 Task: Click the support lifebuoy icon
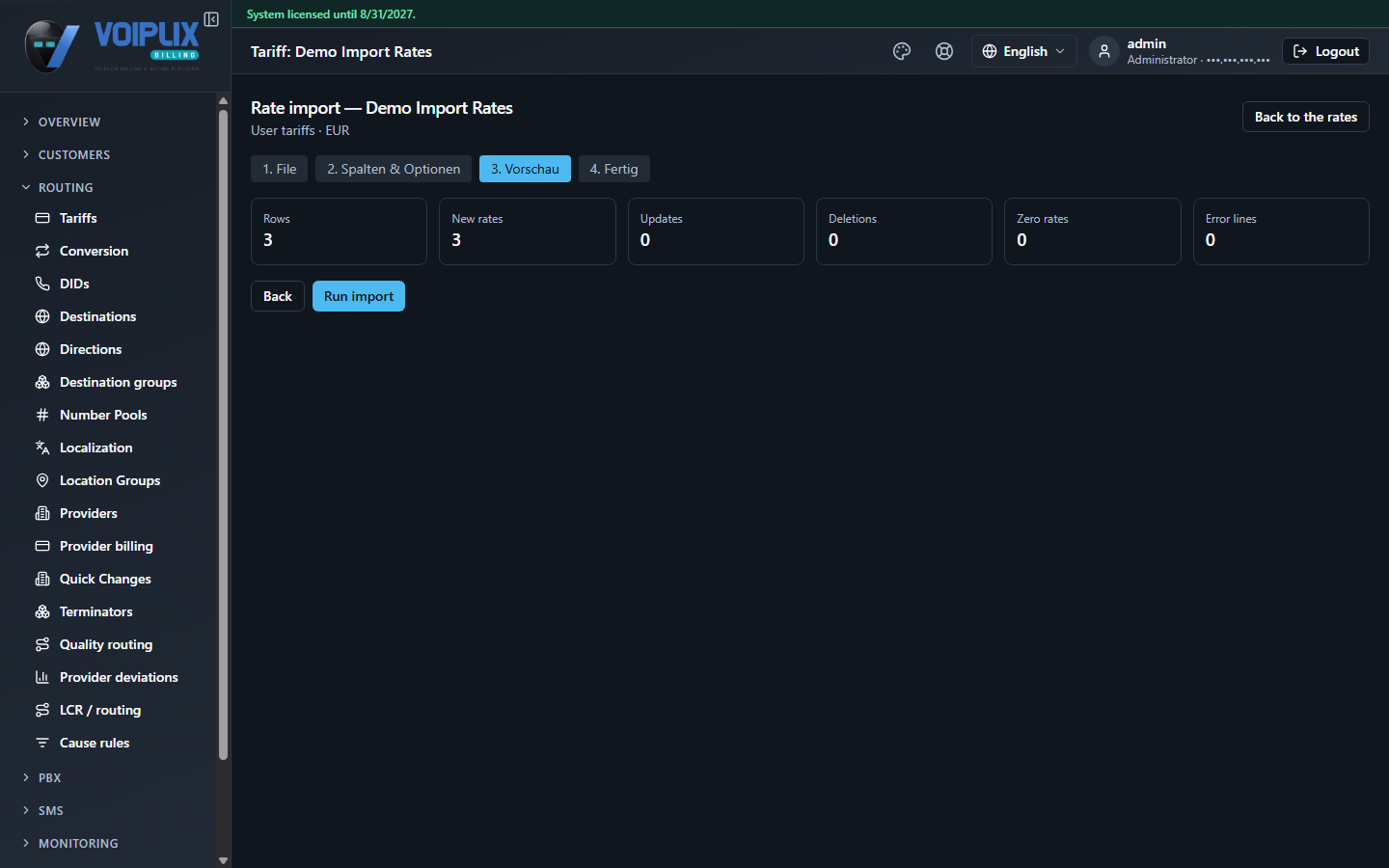click(x=944, y=51)
